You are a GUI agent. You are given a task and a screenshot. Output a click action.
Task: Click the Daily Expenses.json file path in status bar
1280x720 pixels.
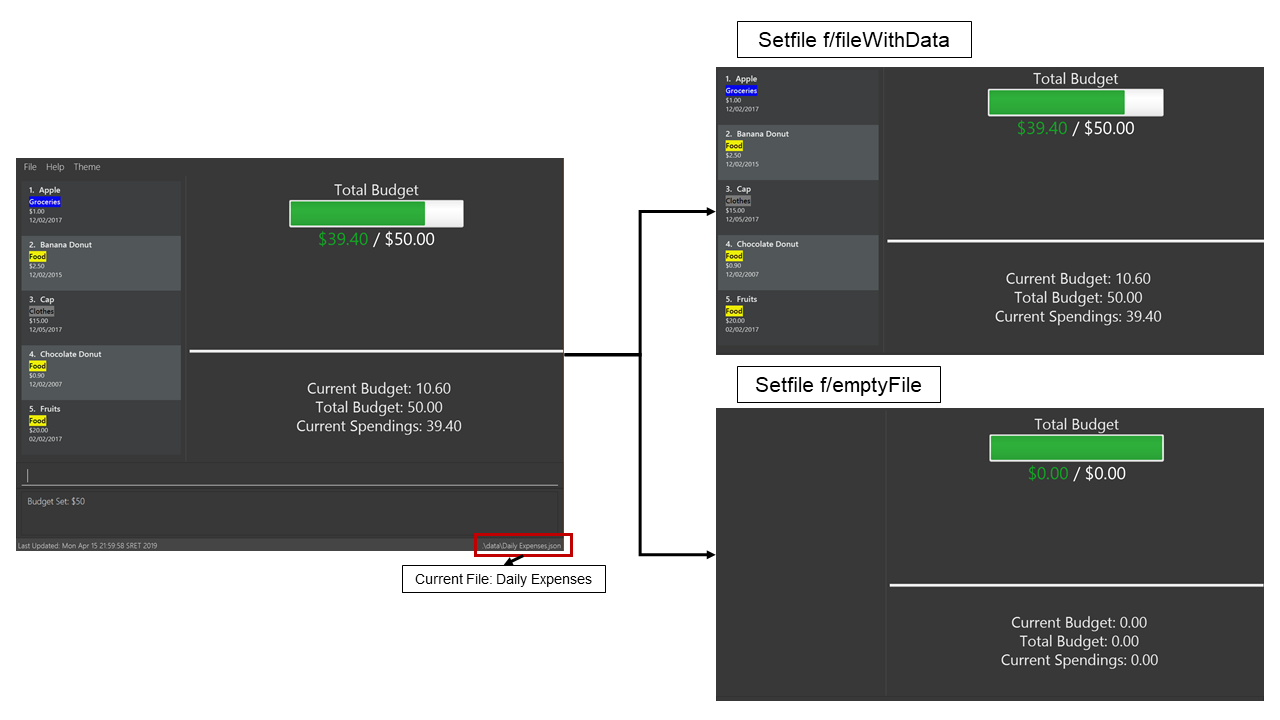tap(523, 545)
